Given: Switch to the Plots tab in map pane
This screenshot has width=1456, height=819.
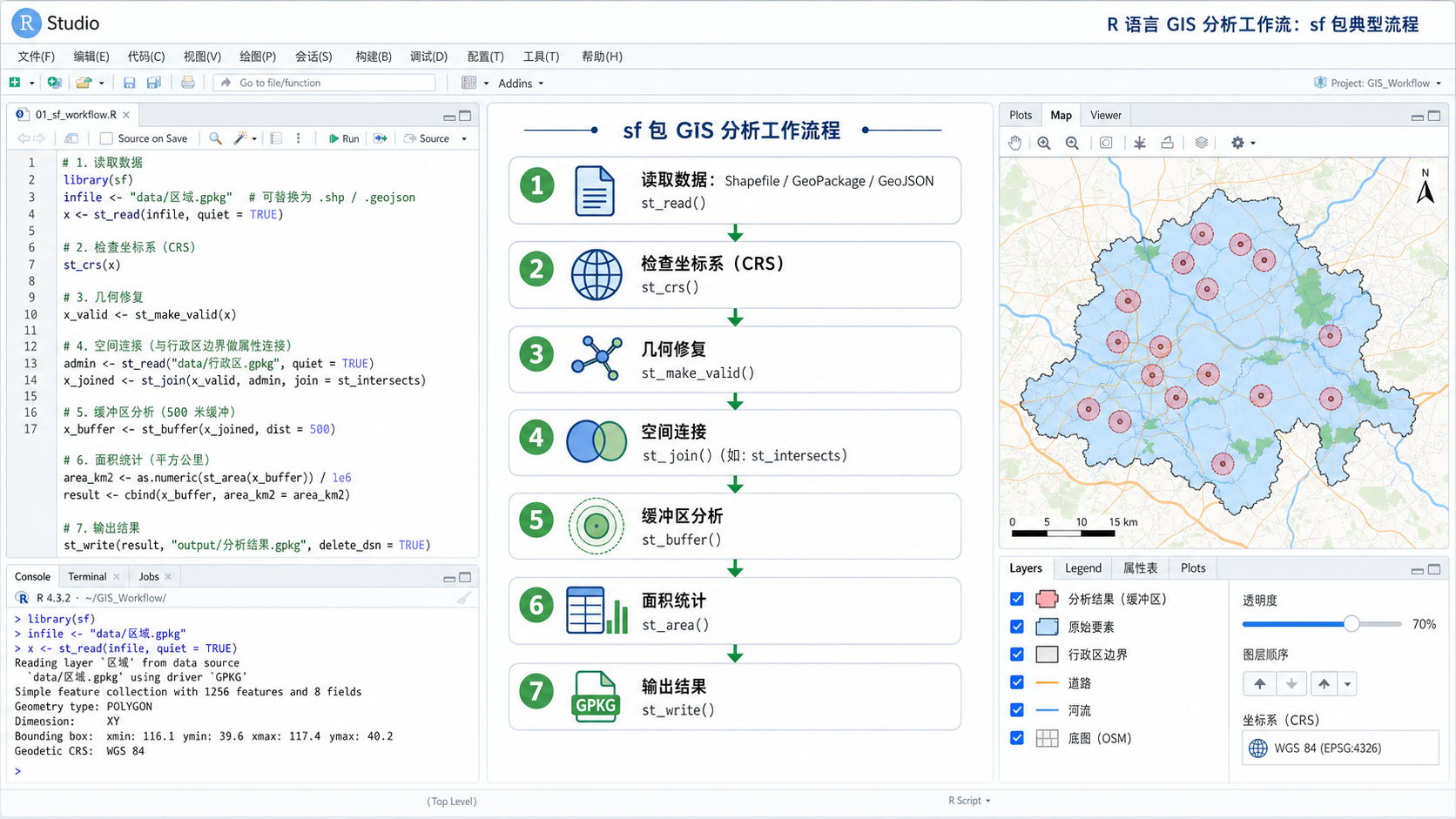Looking at the screenshot, I should [1021, 115].
